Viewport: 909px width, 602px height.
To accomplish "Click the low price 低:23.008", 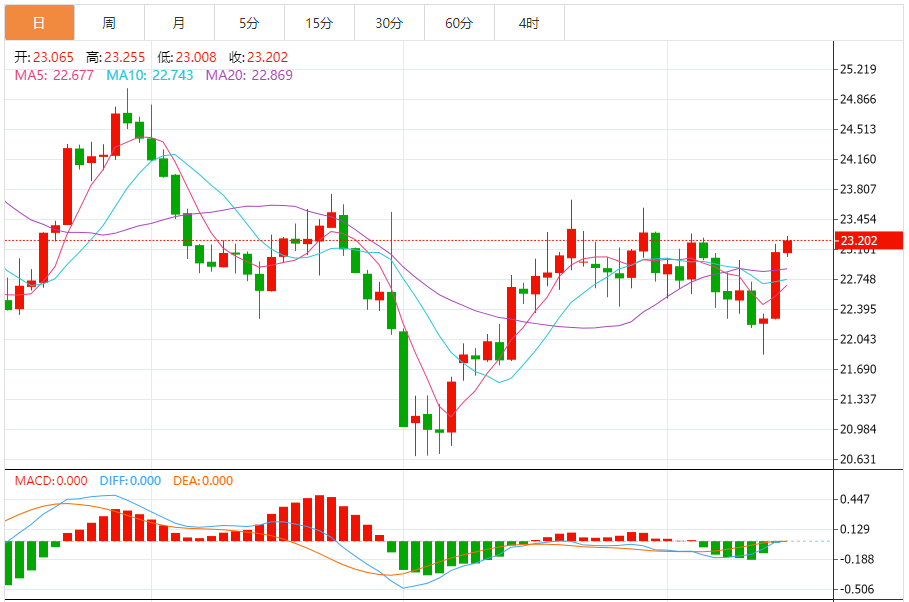I will [187, 57].
